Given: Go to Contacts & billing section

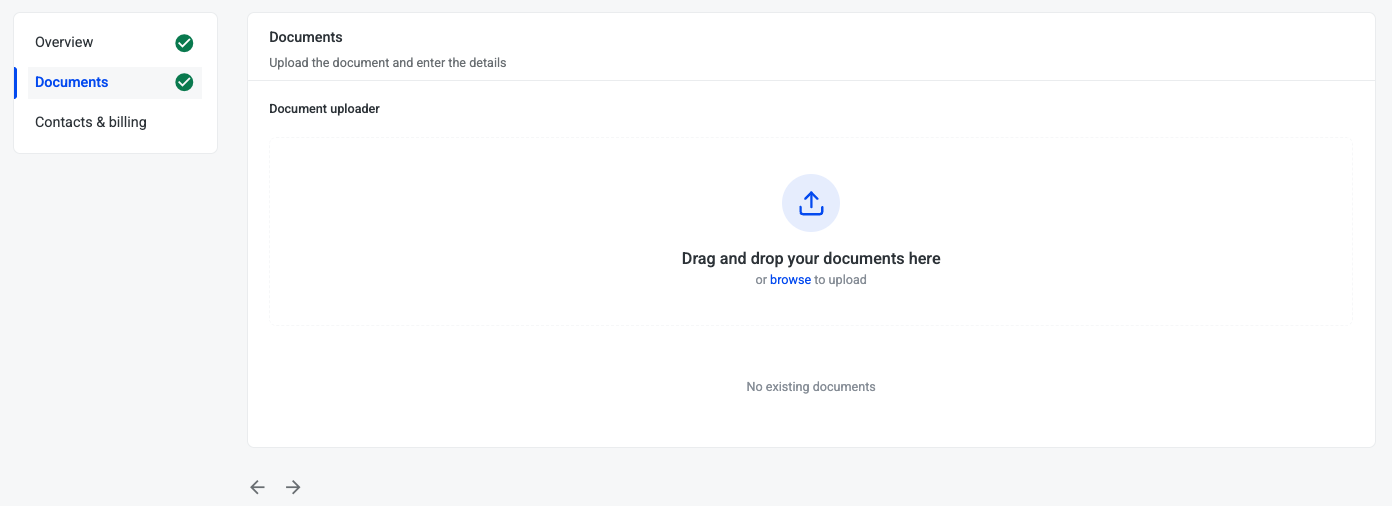Looking at the screenshot, I should coord(91,122).
